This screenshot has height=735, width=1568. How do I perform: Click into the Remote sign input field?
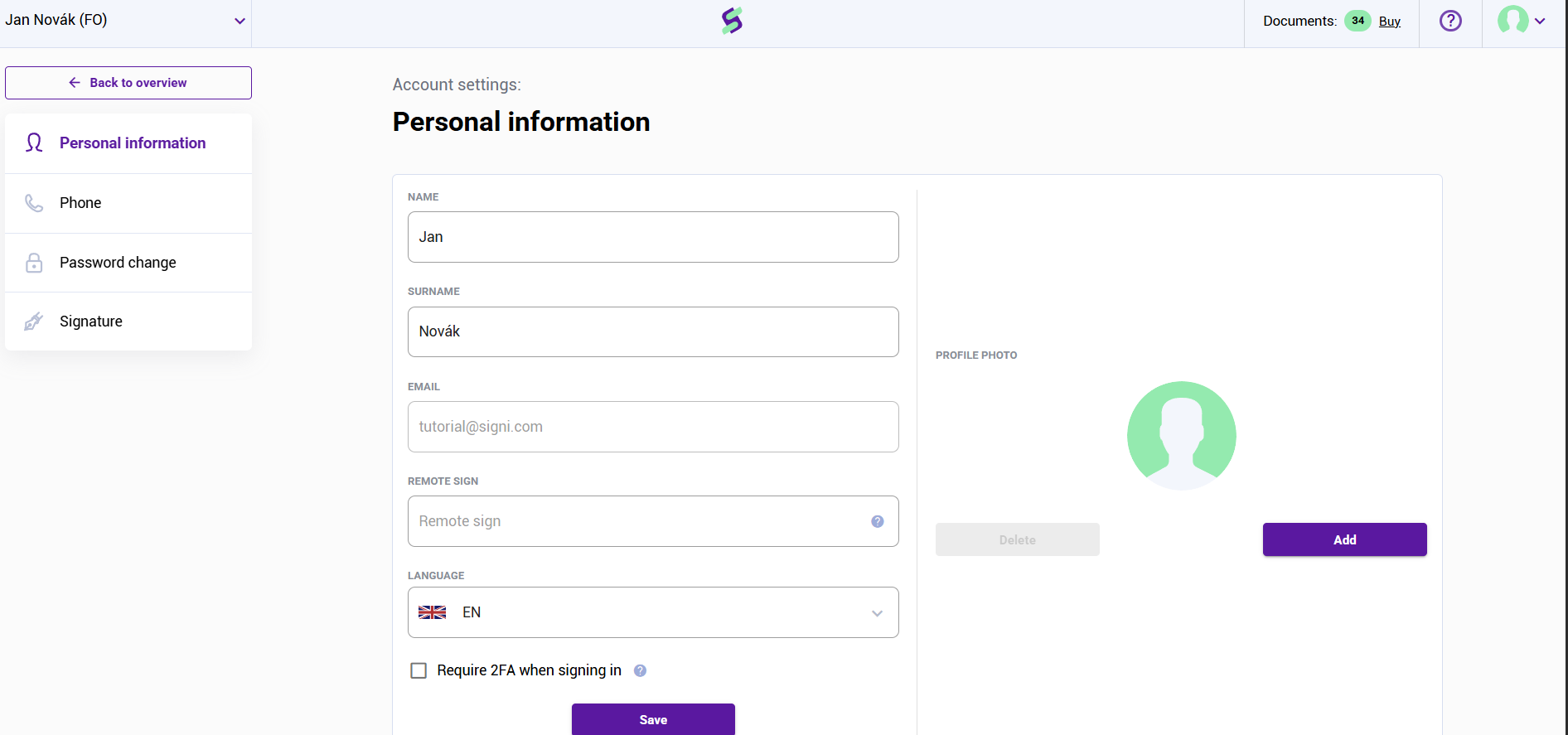pyautogui.click(x=653, y=521)
